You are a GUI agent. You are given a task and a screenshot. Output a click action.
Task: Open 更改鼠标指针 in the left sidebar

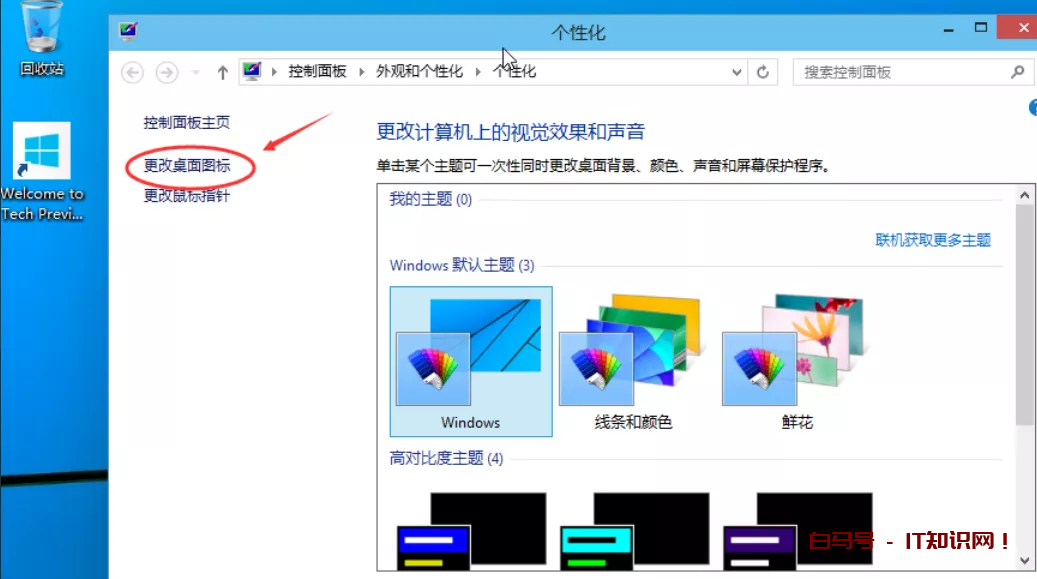coord(186,196)
